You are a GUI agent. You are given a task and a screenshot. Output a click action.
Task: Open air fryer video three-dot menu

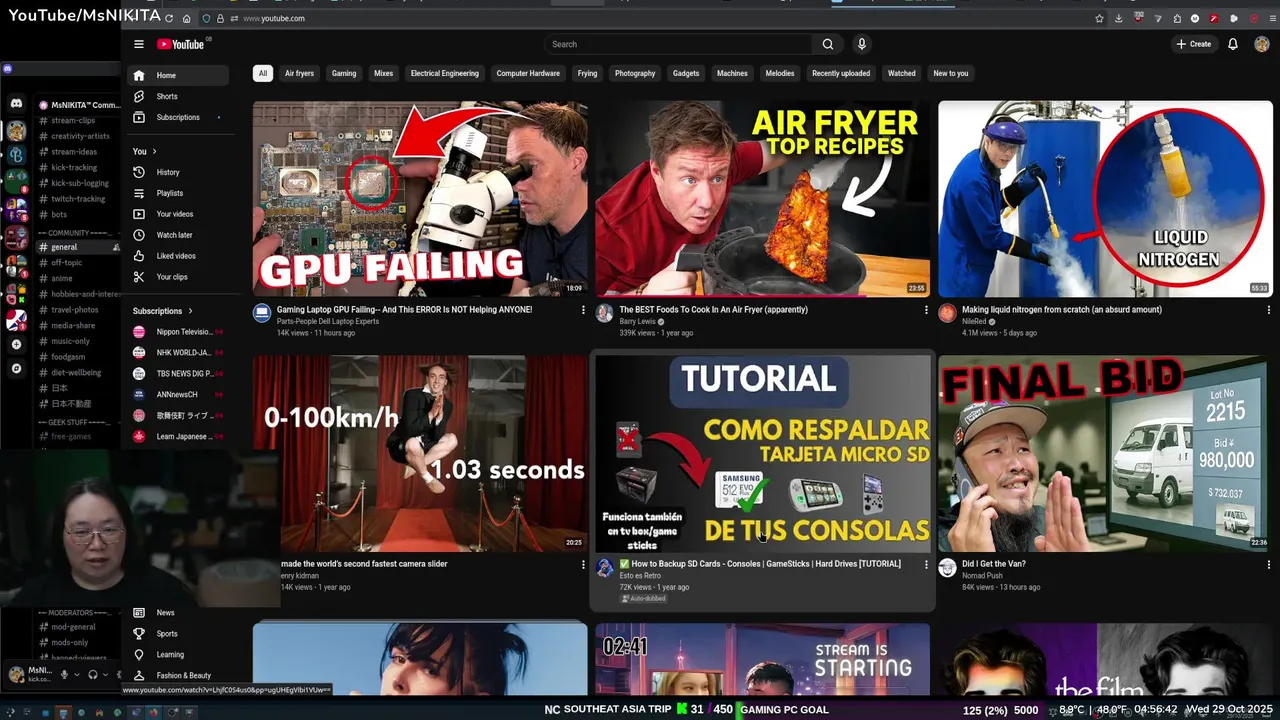tap(926, 310)
